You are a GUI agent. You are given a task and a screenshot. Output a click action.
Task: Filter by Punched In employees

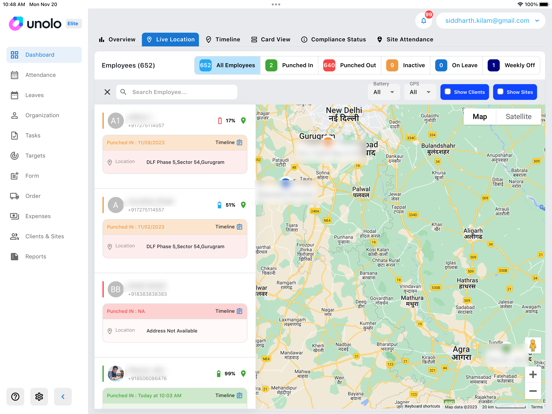pyautogui.click(x=289, y=65)
